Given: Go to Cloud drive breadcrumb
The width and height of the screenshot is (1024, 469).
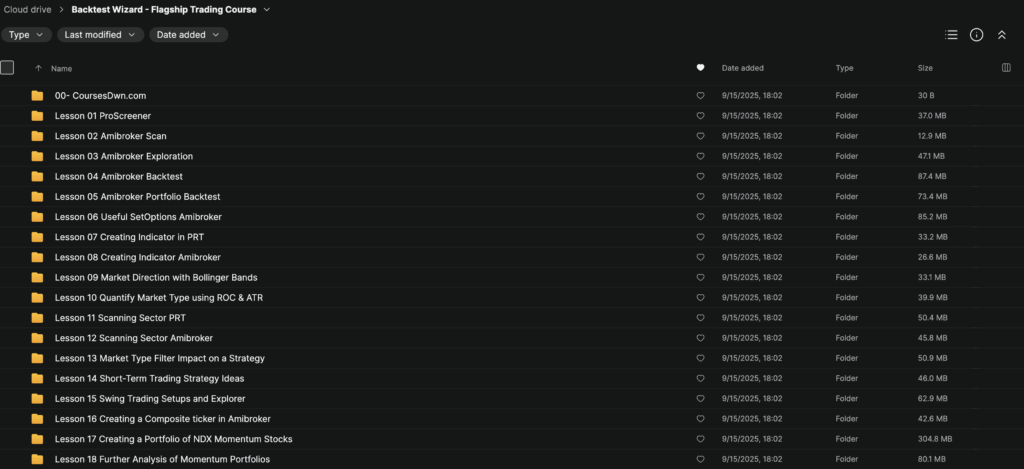Looking at the screenshot, I should click(28, 10).
